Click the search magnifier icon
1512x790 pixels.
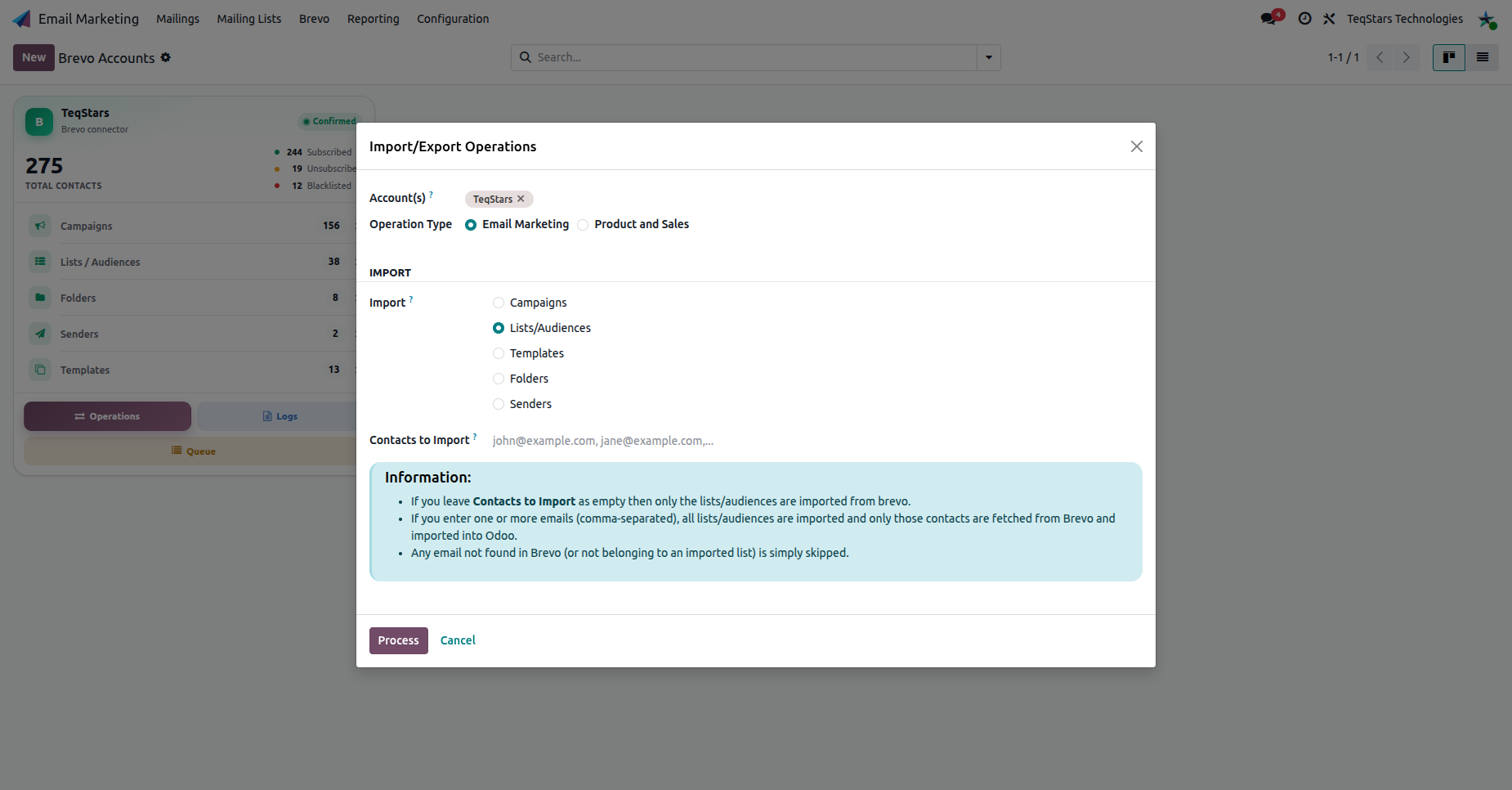click(526, 57)
